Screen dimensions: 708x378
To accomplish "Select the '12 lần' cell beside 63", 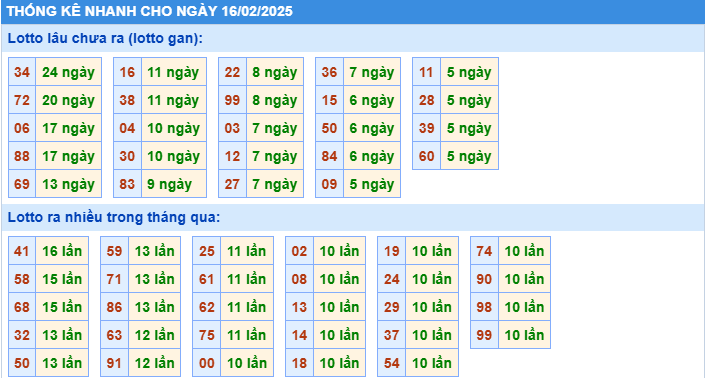I will point(154,335).
